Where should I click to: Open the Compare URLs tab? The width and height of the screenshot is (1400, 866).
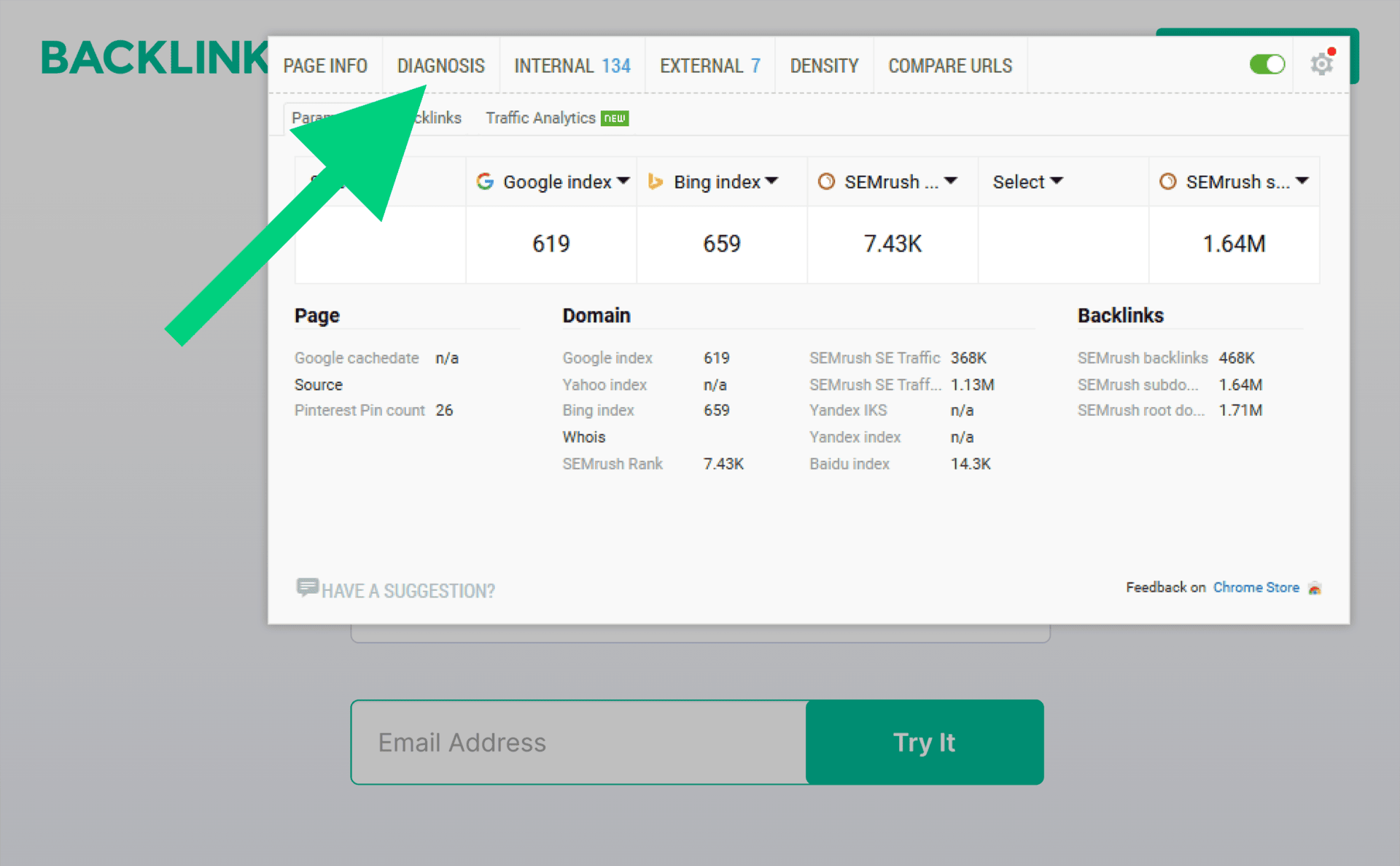point(949,66)
